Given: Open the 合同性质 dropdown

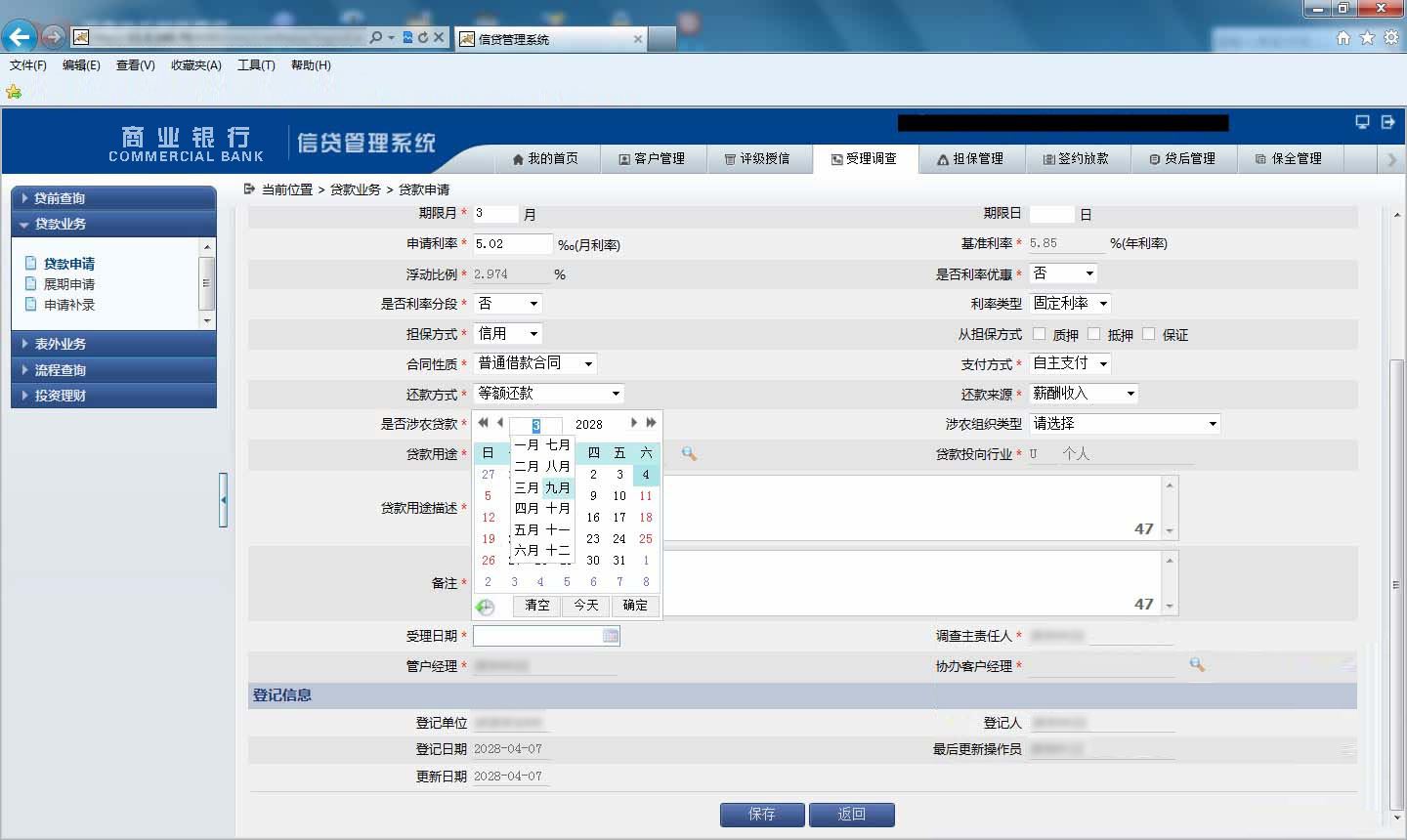Looking at the screenshot, I should [x=535, y=363].
